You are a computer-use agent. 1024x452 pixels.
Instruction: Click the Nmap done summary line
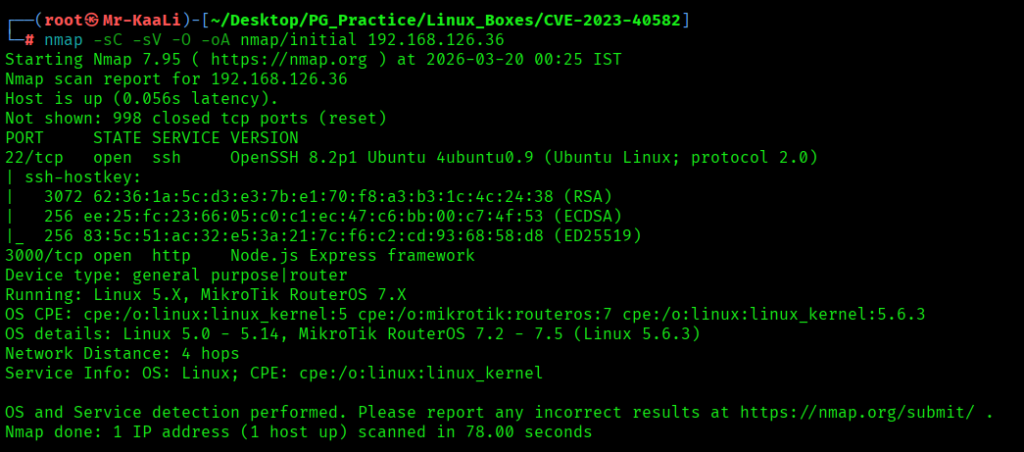click(x=298, y=432)
